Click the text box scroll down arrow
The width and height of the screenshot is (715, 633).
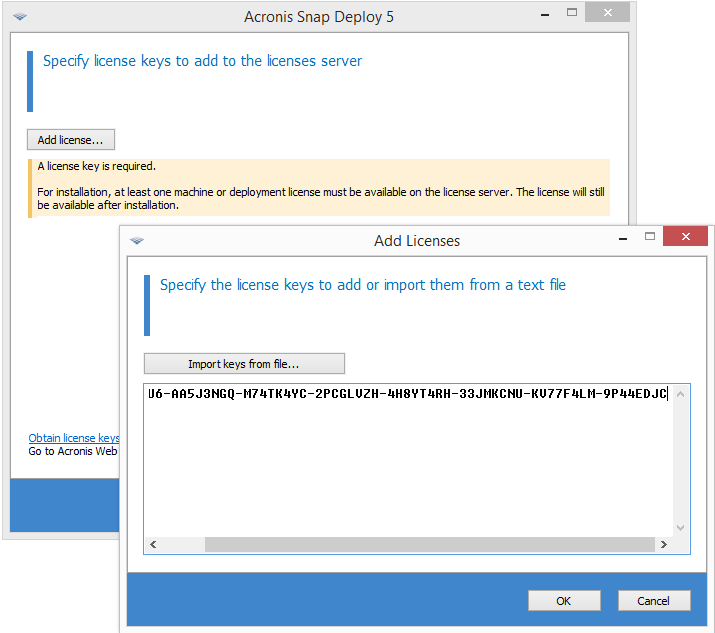click(681, 527)
